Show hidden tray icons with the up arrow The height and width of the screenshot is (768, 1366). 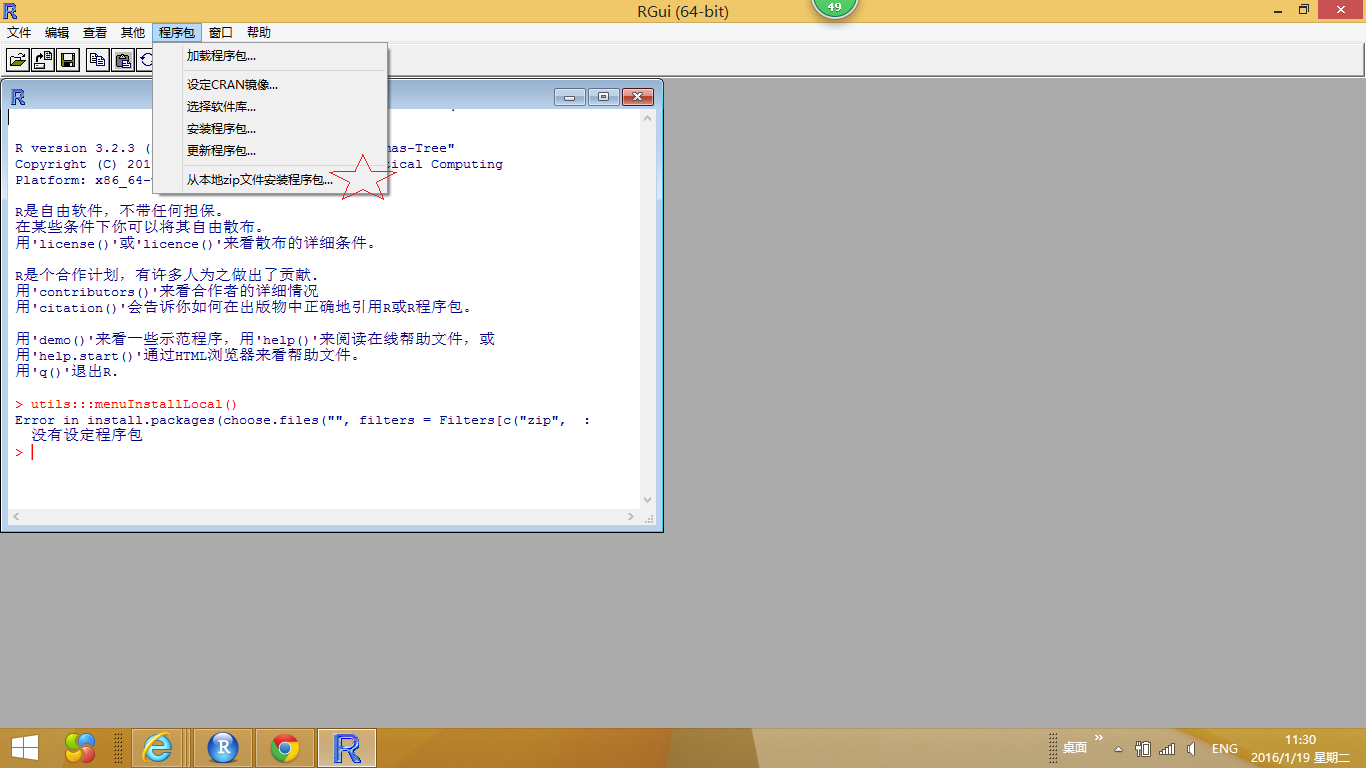click(1118, 749)
